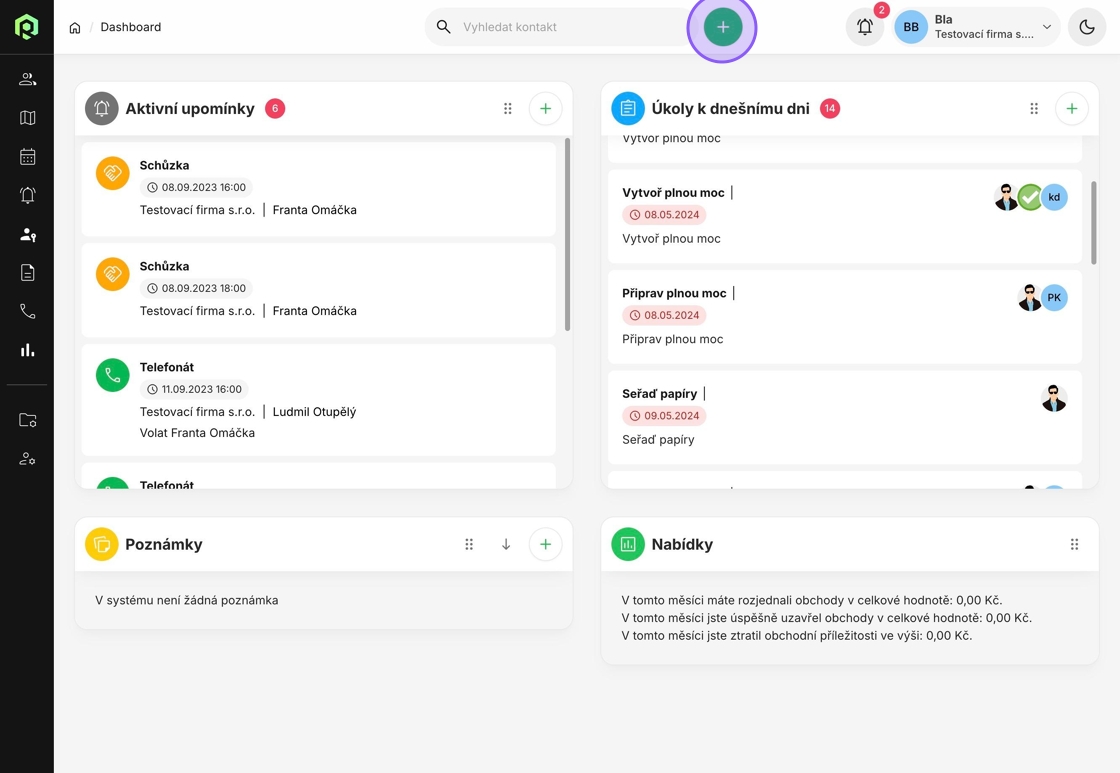Viewport: 1120px width, 773px height.
Task: Open the phone calls icon in sidebar
Action: (x=27, y=311)
